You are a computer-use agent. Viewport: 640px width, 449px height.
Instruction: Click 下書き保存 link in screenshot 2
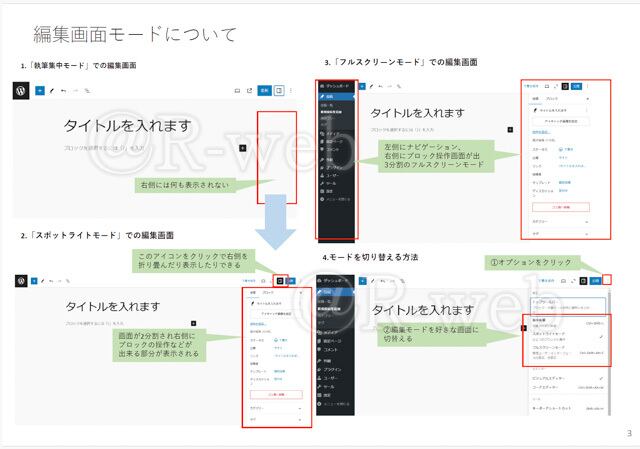(x=249, y=281)
